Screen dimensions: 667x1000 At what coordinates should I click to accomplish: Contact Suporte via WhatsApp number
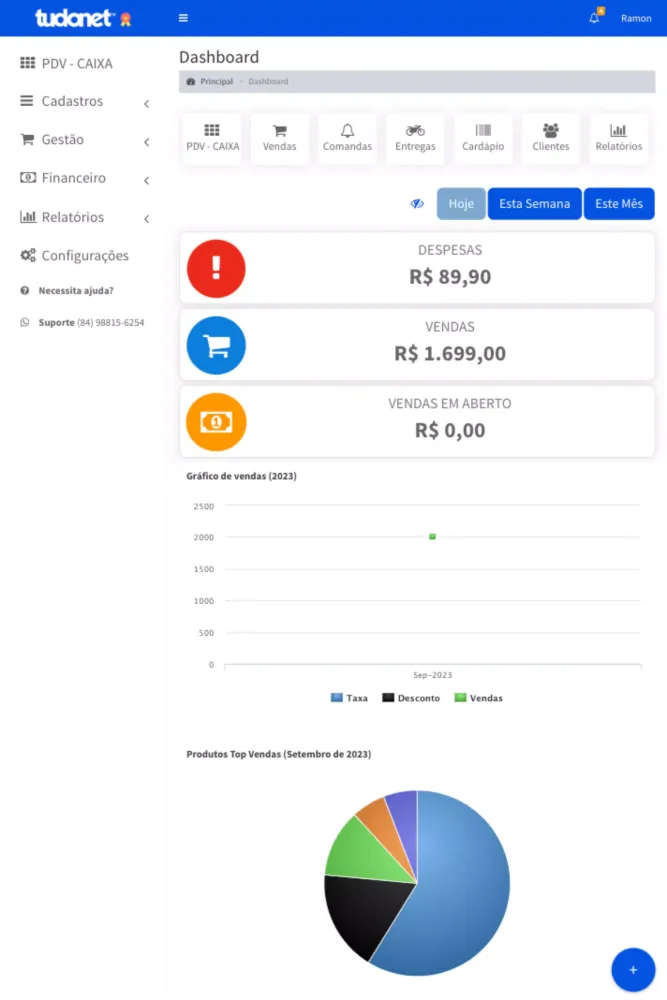click(x=91, y=323)
